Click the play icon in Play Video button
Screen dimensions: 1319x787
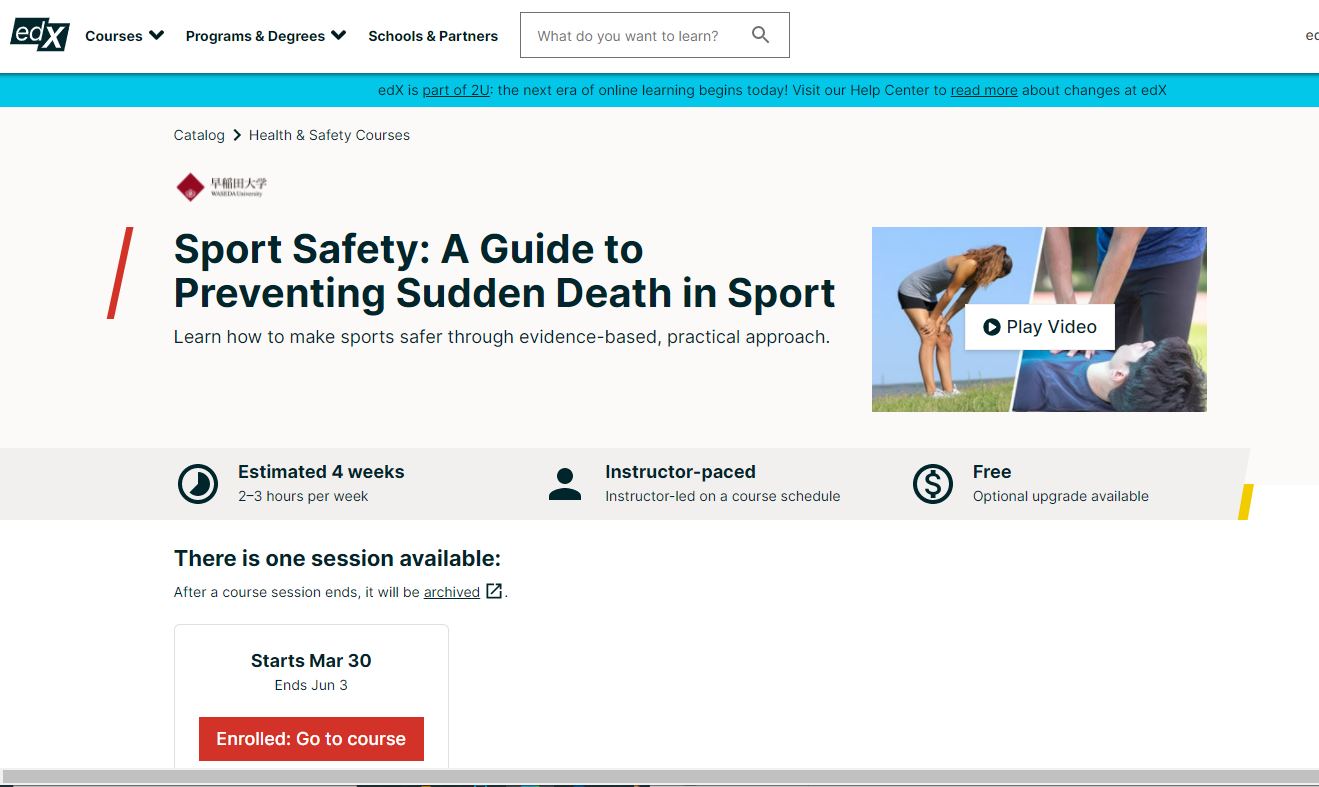tap(992, 327)
